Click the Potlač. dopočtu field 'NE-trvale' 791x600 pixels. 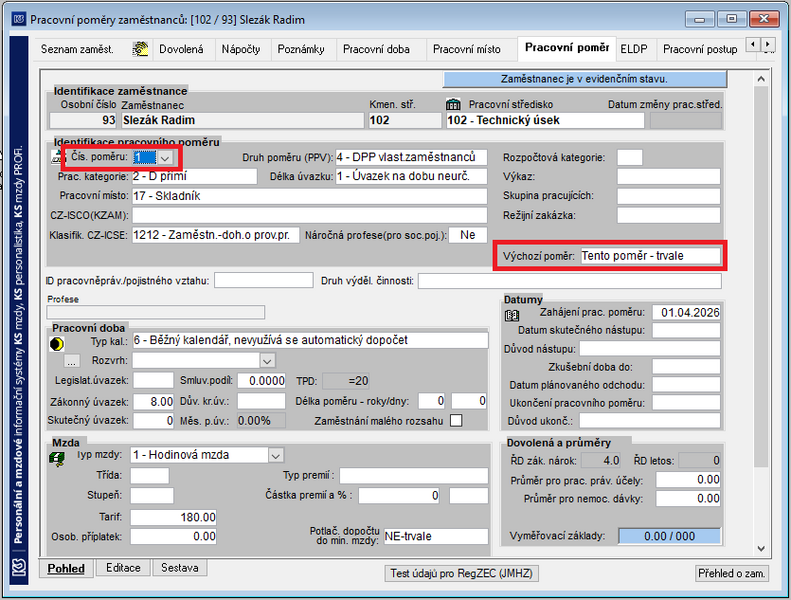click(436, 536)
